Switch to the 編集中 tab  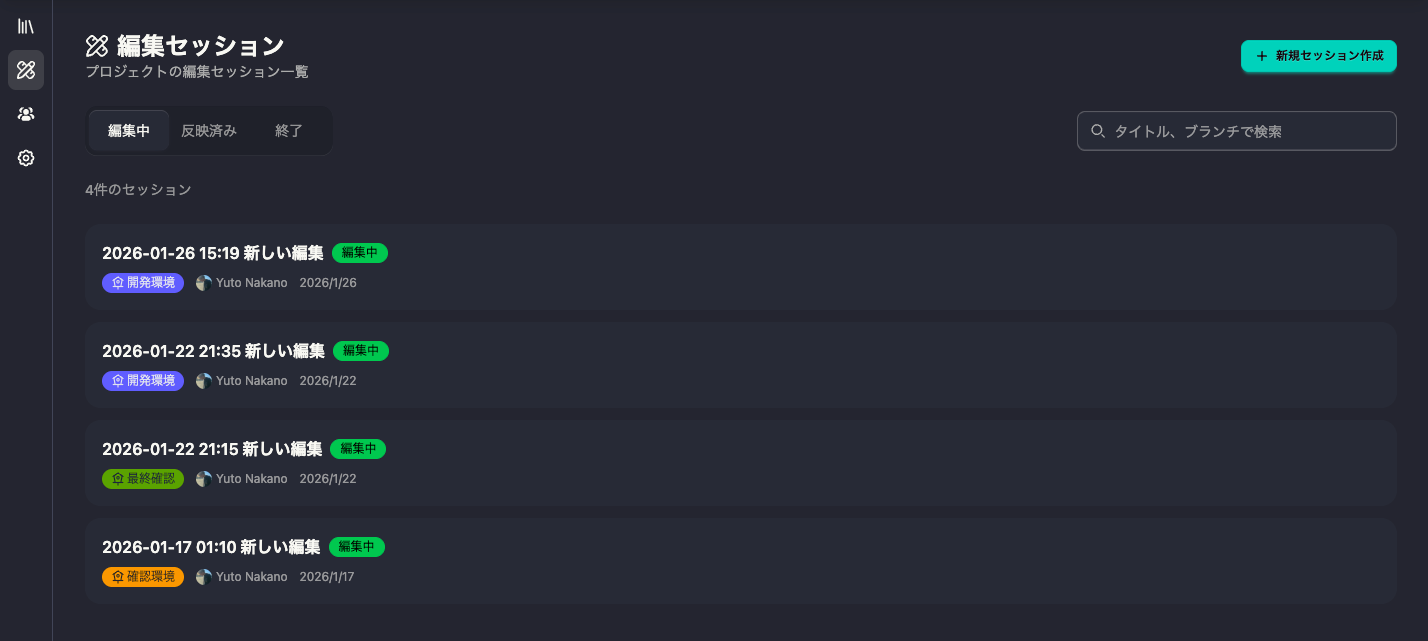click(x=129, y=131)
